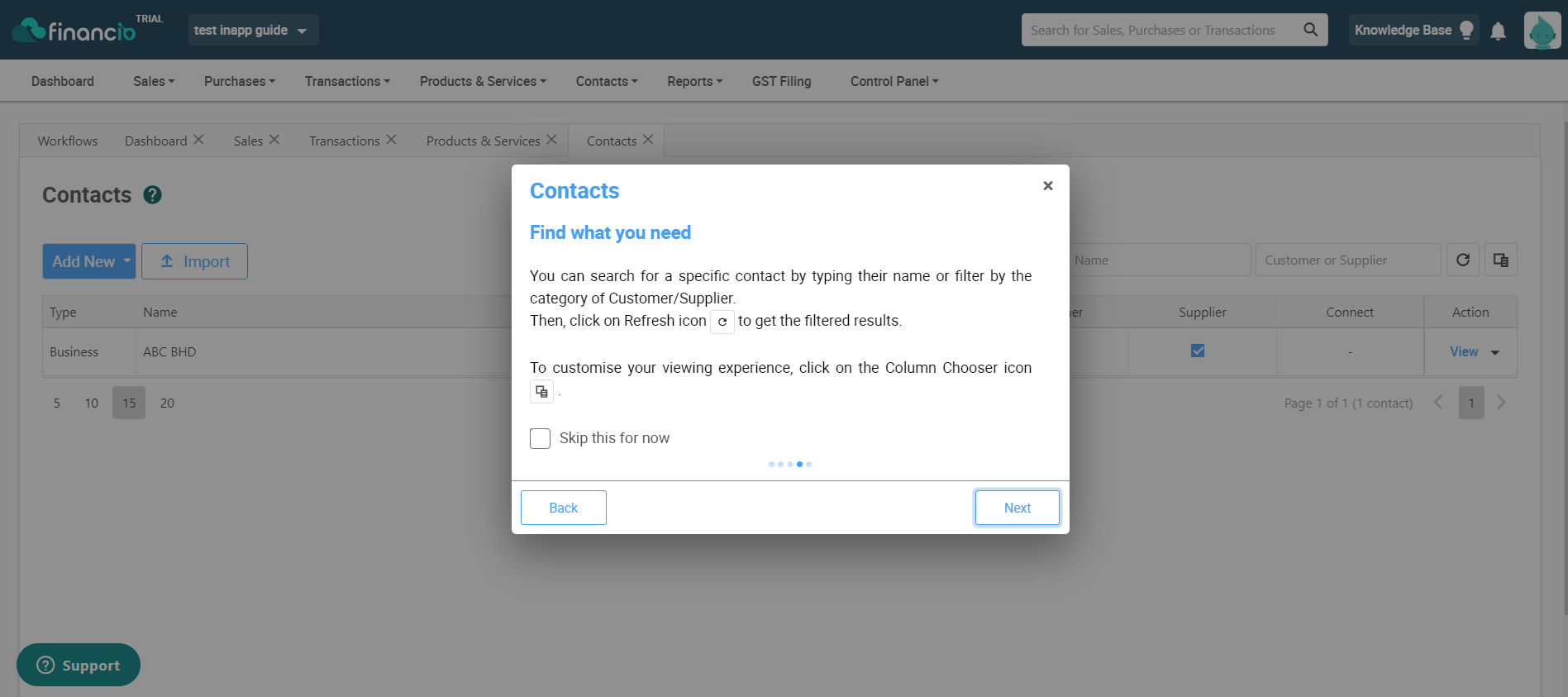Open the user avatar menu
Image resolution: width=1568 pixels, height=697 pixels.
pyautogui.click(x=1542, y=31)
